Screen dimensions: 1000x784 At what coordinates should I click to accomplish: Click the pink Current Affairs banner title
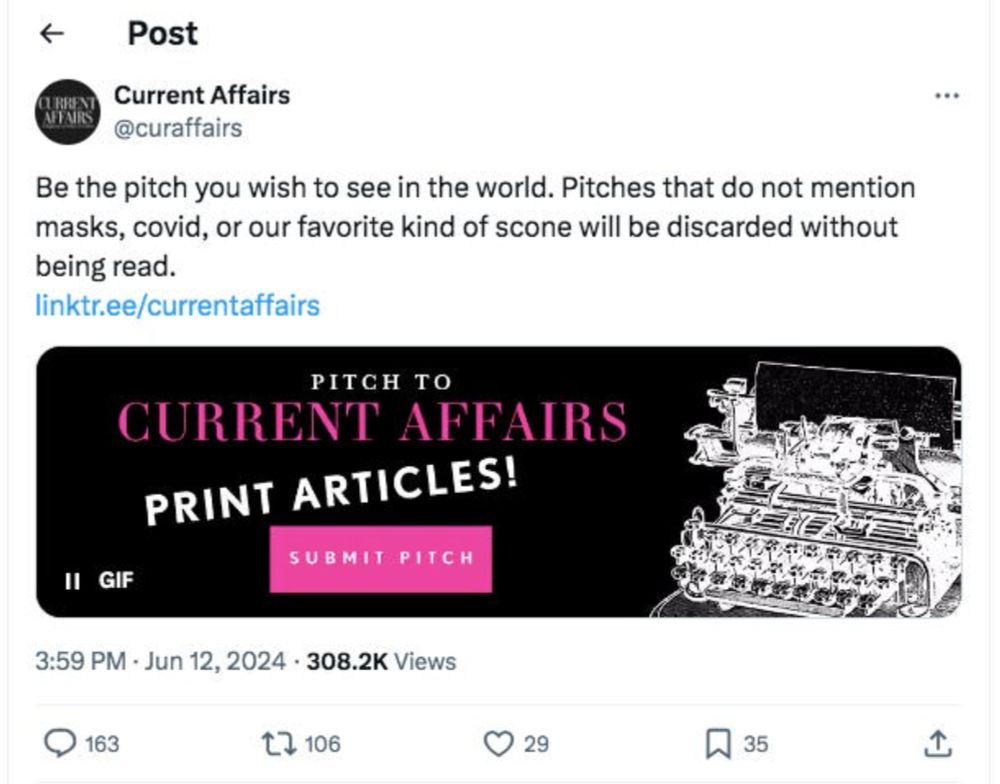pos(372,421)
